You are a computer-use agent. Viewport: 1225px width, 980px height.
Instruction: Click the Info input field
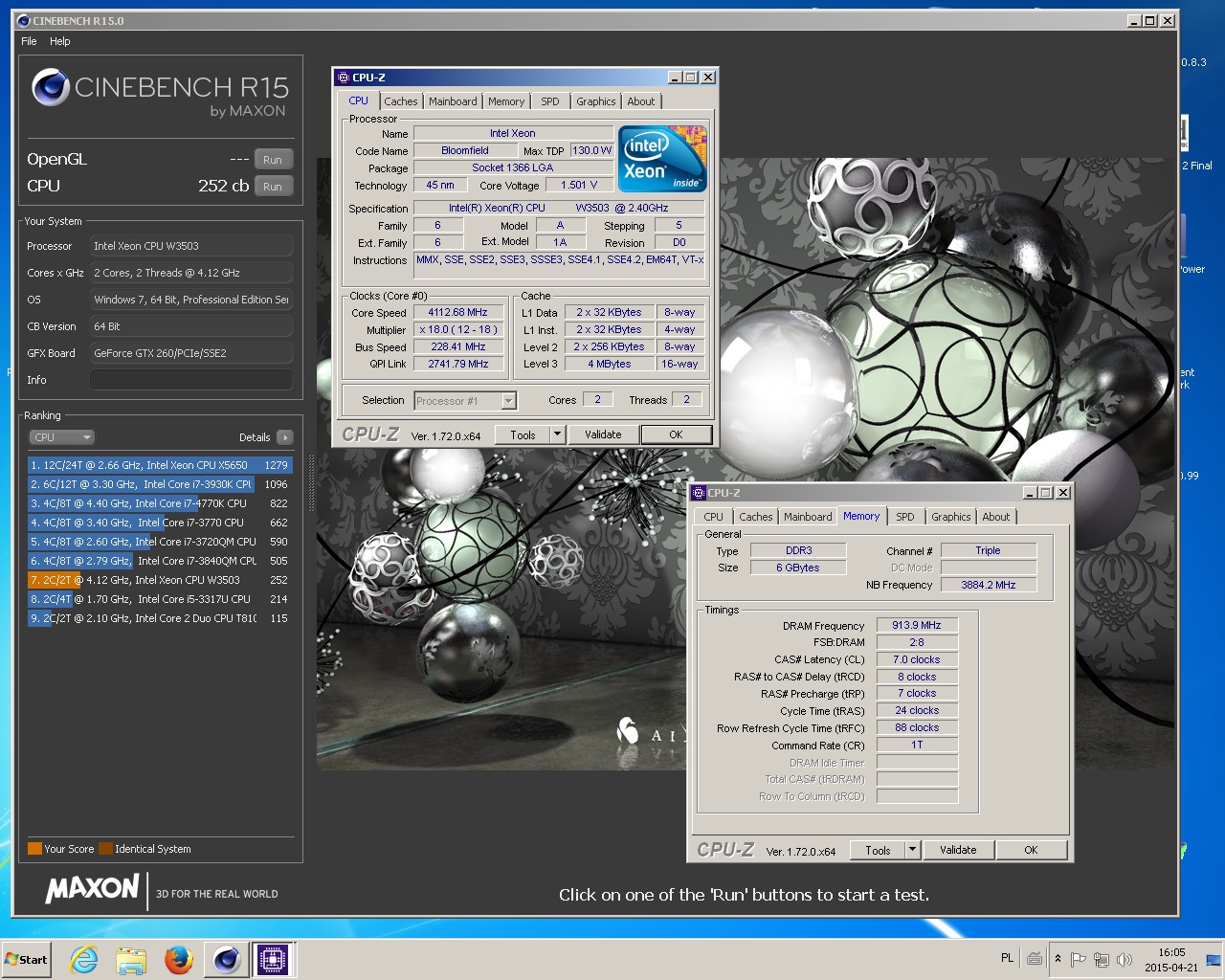click(191, 380)
